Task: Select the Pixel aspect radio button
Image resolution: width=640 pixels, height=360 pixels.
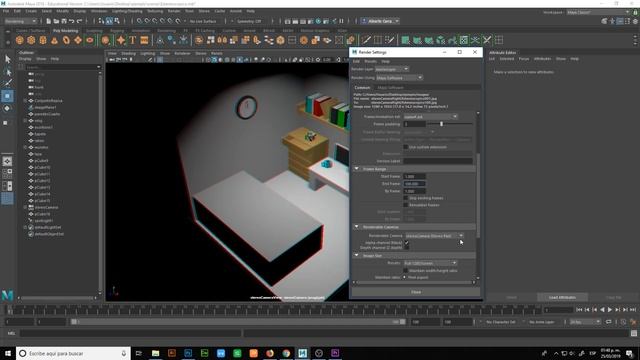Action: pos(404,277)
